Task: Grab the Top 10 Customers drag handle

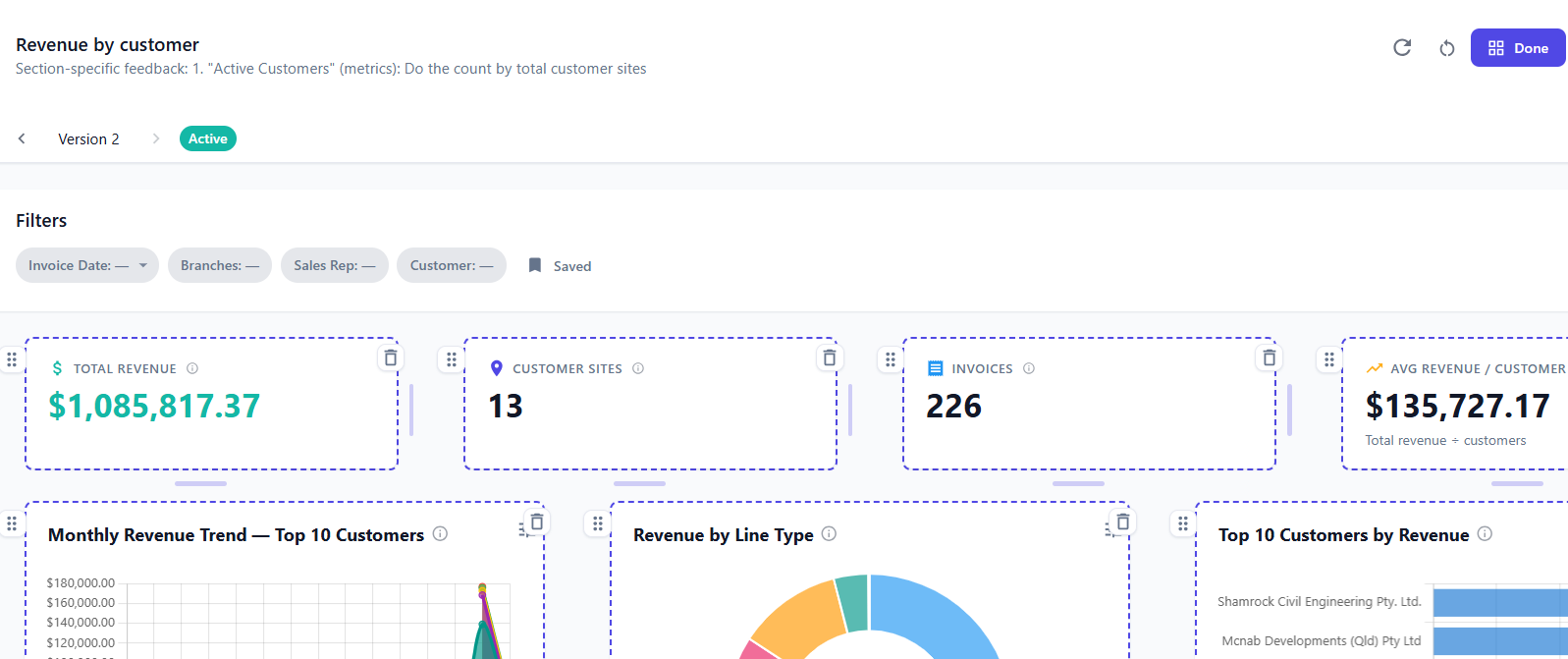Action: [1183, 523]
